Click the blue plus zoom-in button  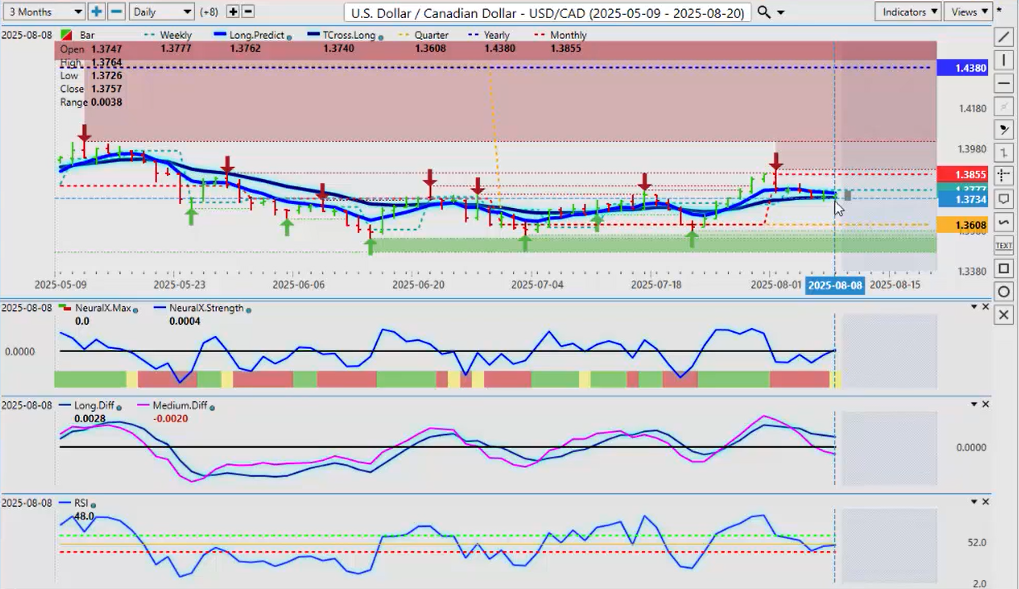tap(96, 12)
